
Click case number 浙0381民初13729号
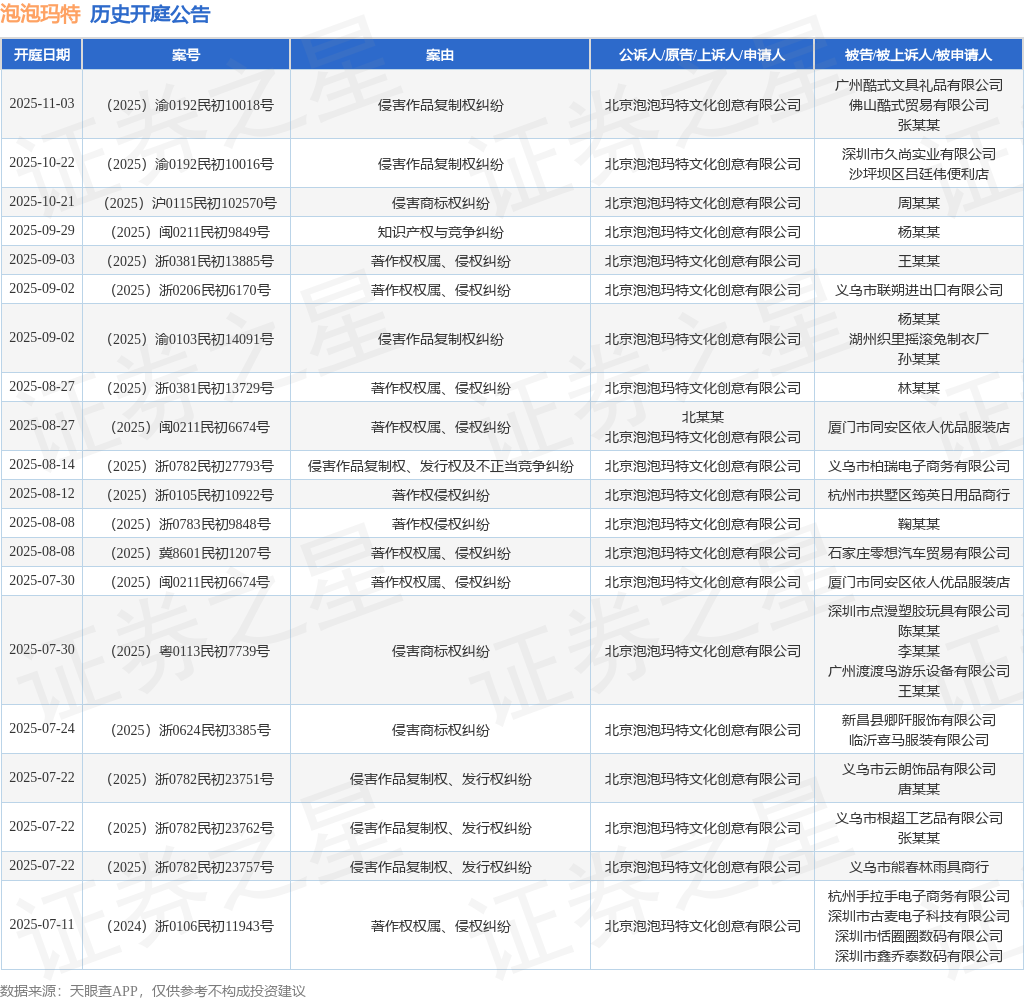[190, 388]
